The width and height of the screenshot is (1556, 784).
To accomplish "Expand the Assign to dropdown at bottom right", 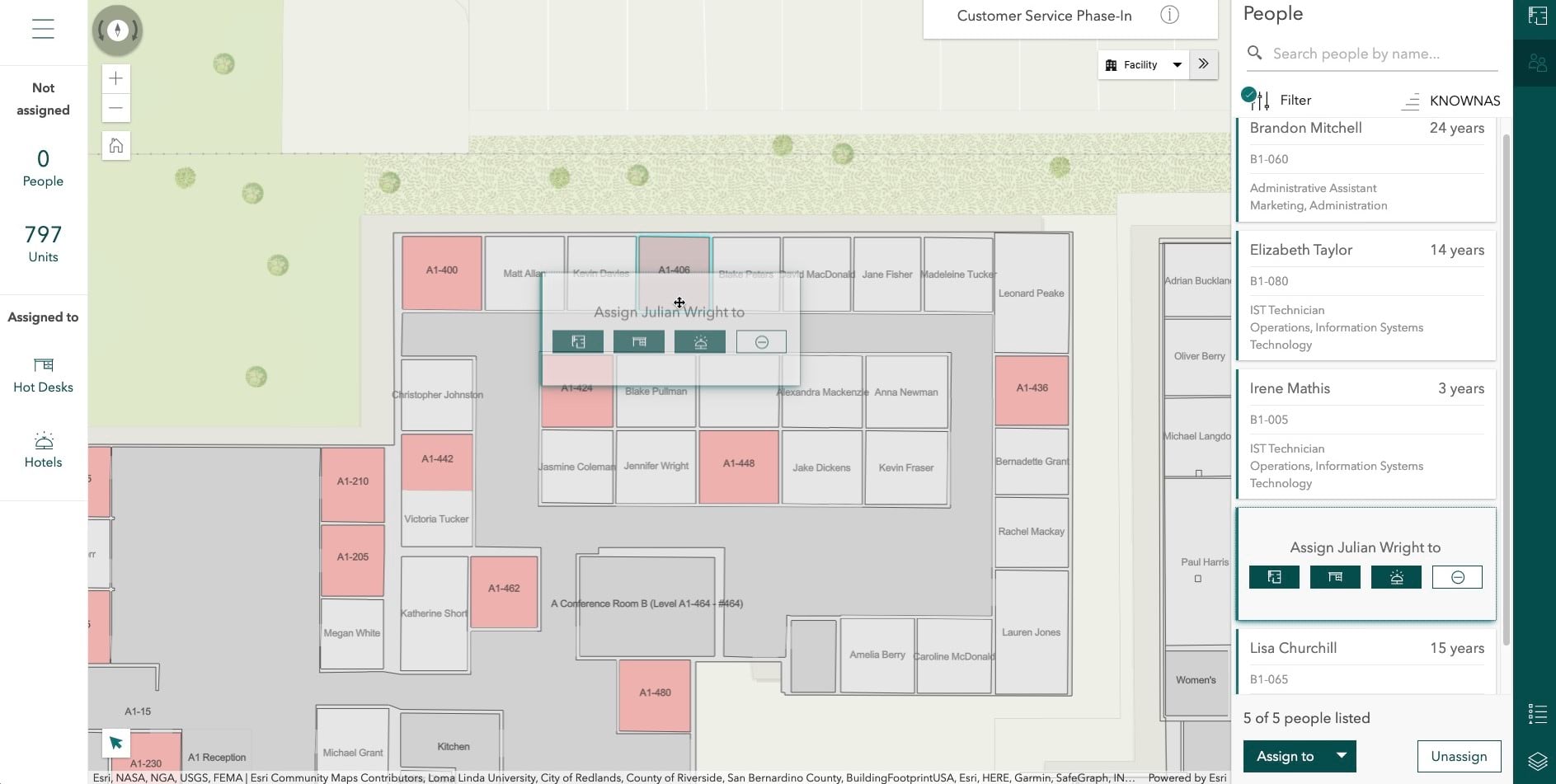I will [x=1299, y=756].
